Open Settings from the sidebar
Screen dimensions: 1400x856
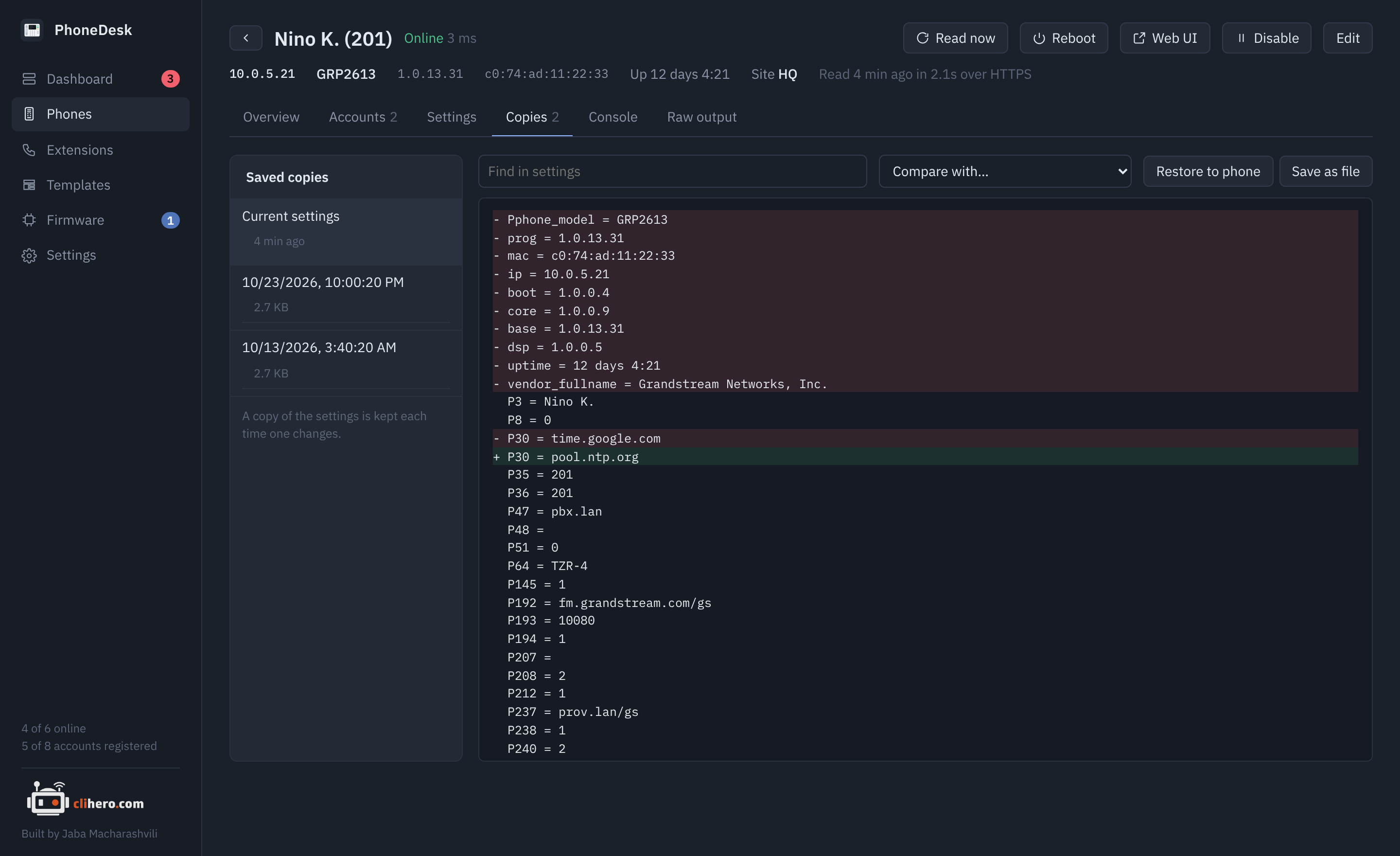tap(100, 255)
